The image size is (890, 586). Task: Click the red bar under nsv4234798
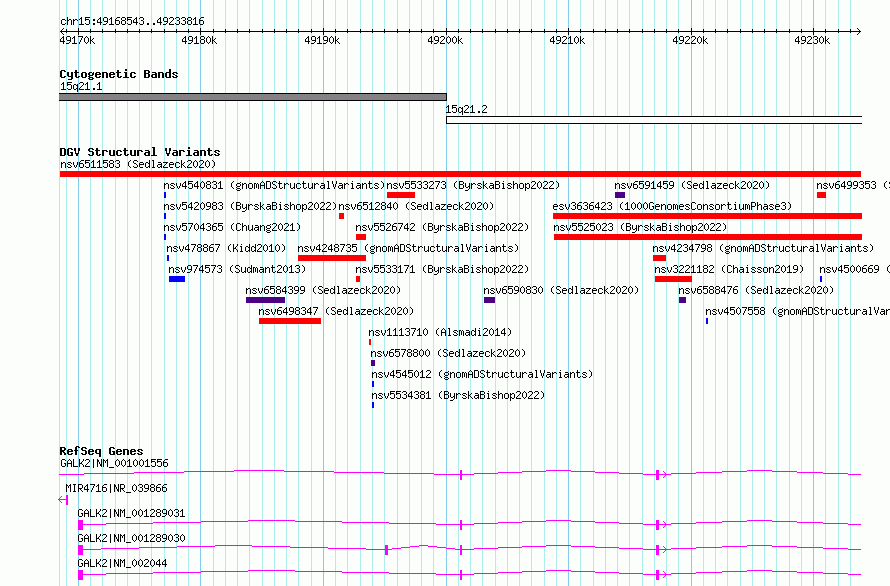[660, 258]
